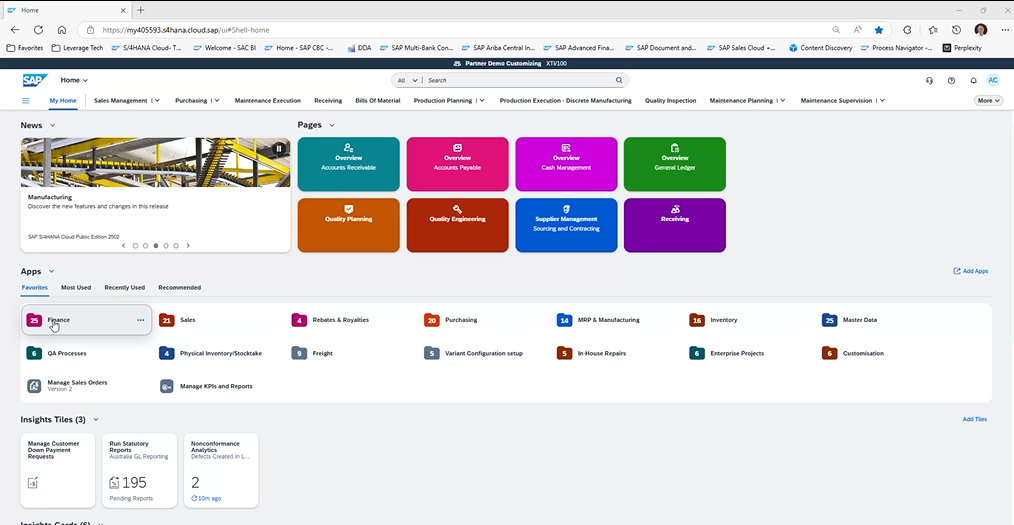Image resolution: width=1014 pixels, height=525 pixels.
Task: Reload the browser page
Action: pyautogui.click(x=38, y=30)
